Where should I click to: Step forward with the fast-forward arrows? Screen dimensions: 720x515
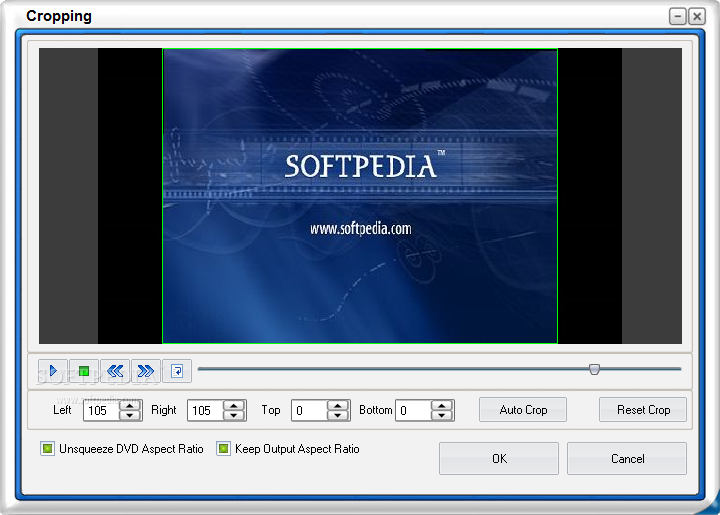click(x=146, y=371)
